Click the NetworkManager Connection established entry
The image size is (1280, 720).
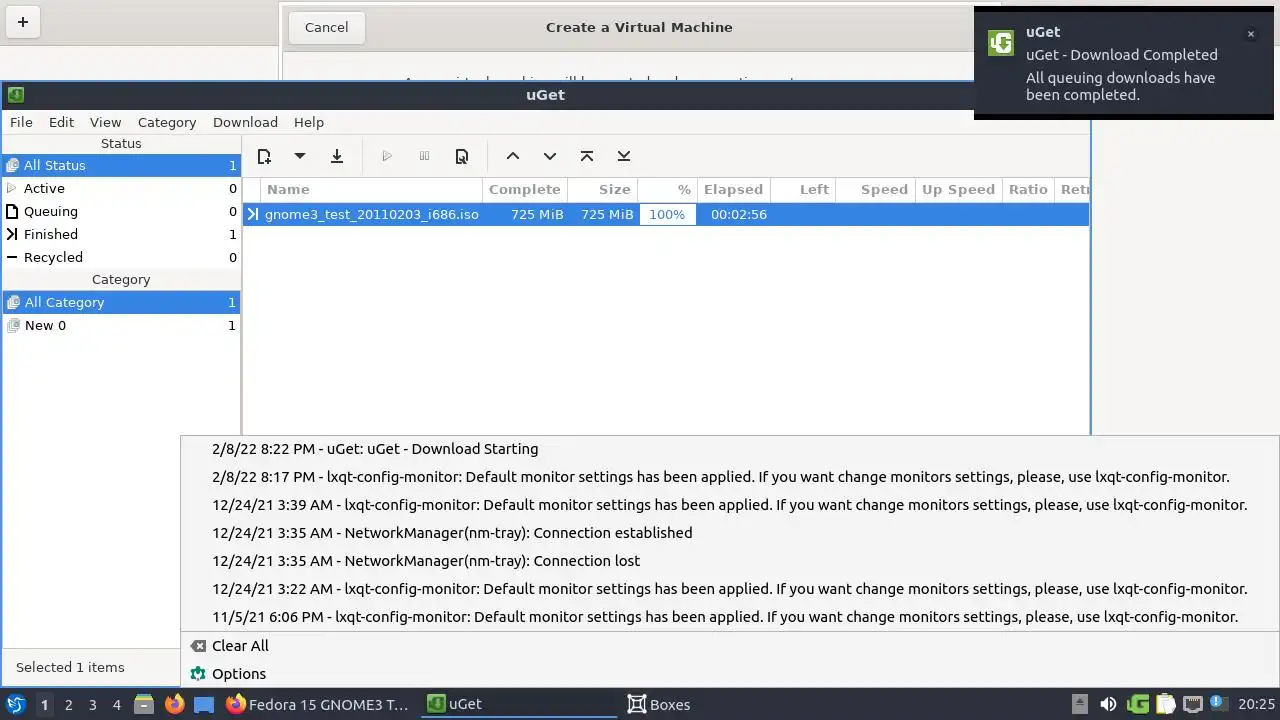tap(730, 533)
